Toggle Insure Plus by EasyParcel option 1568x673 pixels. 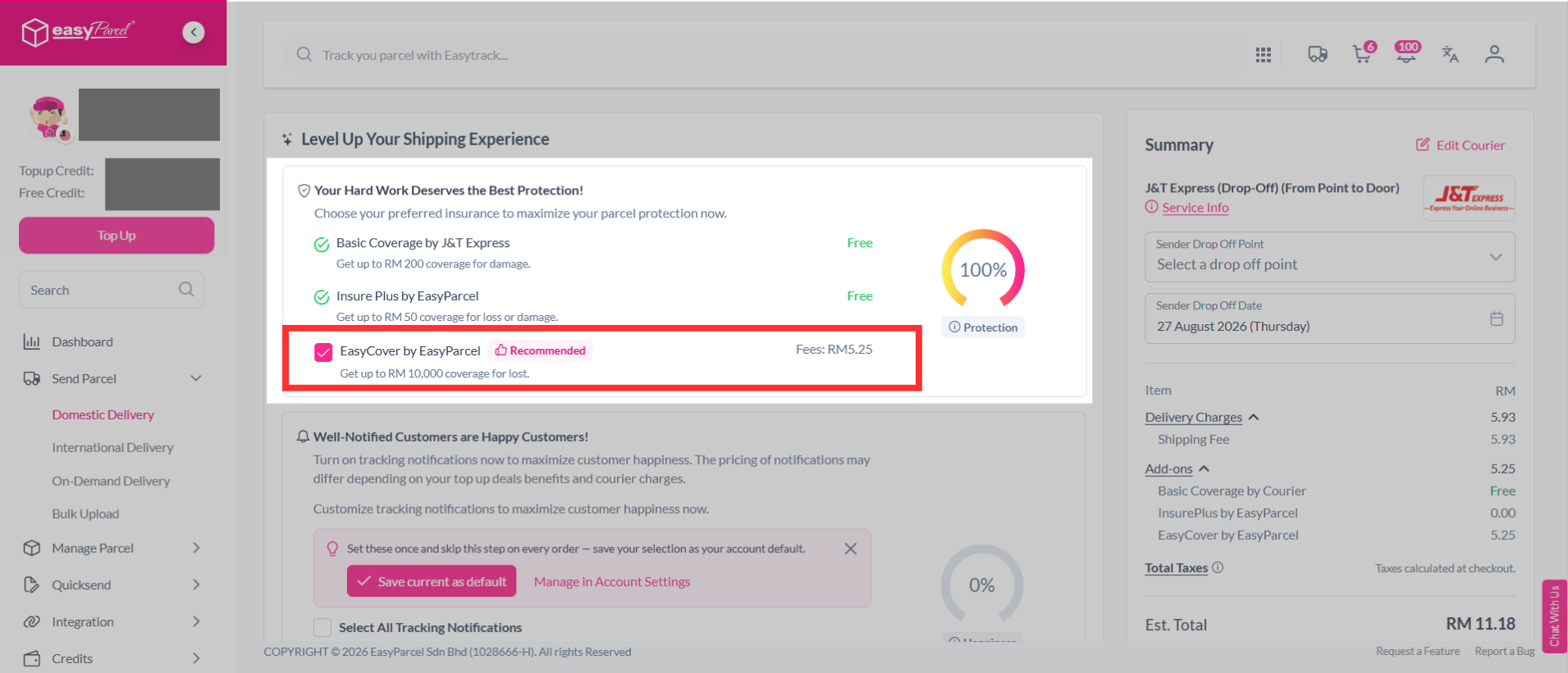tap(322, 297)
